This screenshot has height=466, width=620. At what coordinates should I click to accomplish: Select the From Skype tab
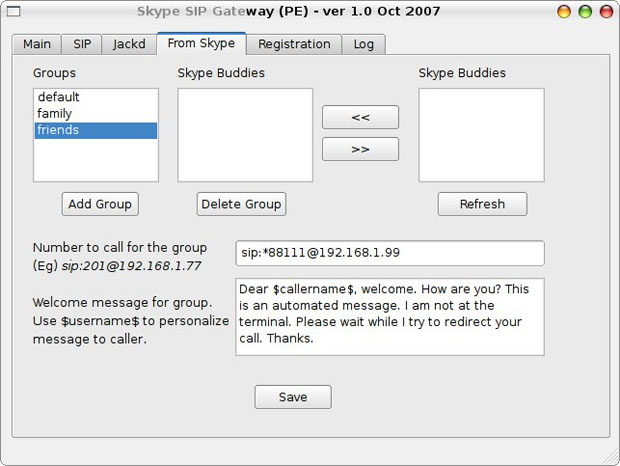201,44
